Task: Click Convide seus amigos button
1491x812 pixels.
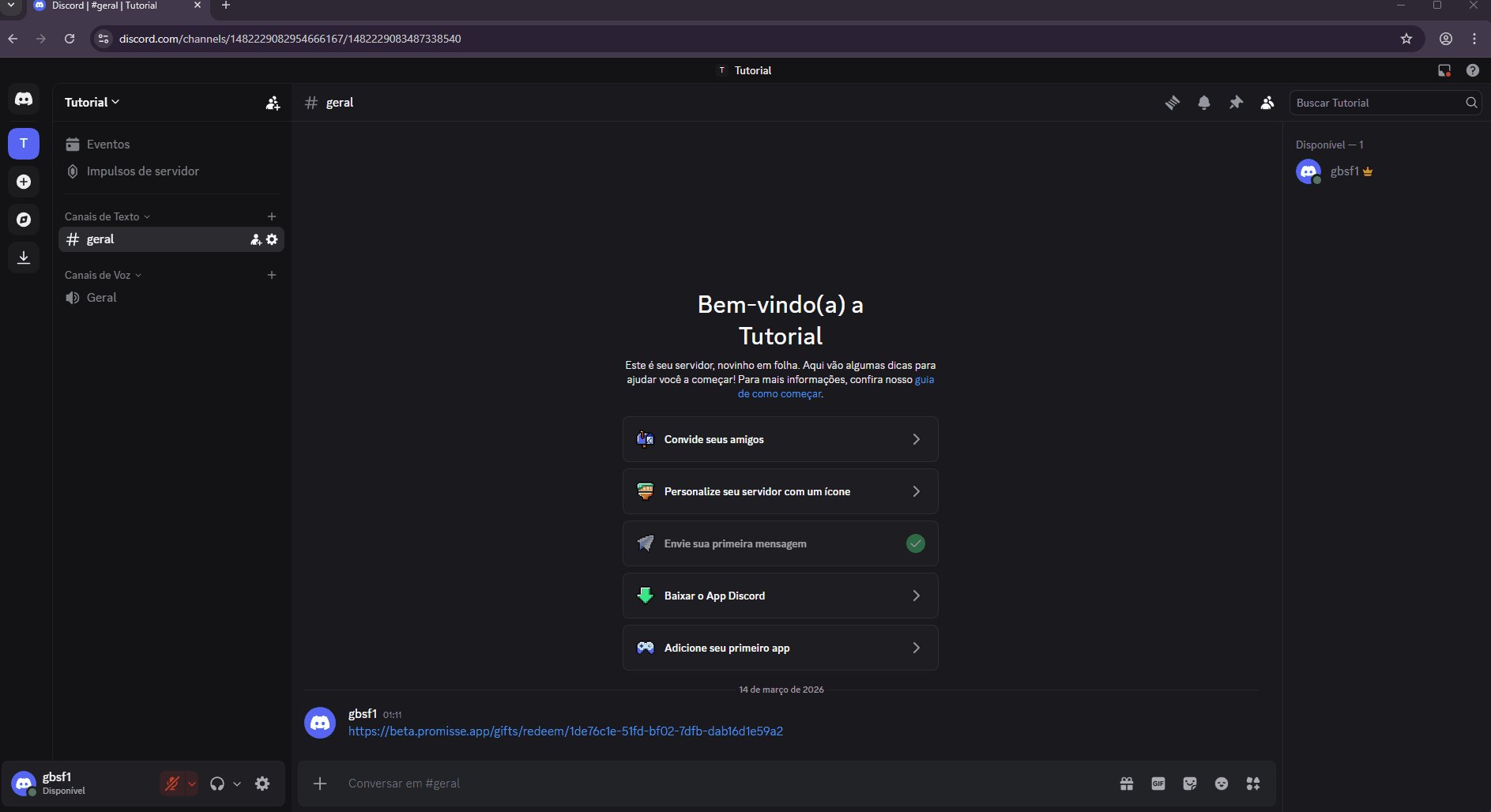Action: pos(780,439)
